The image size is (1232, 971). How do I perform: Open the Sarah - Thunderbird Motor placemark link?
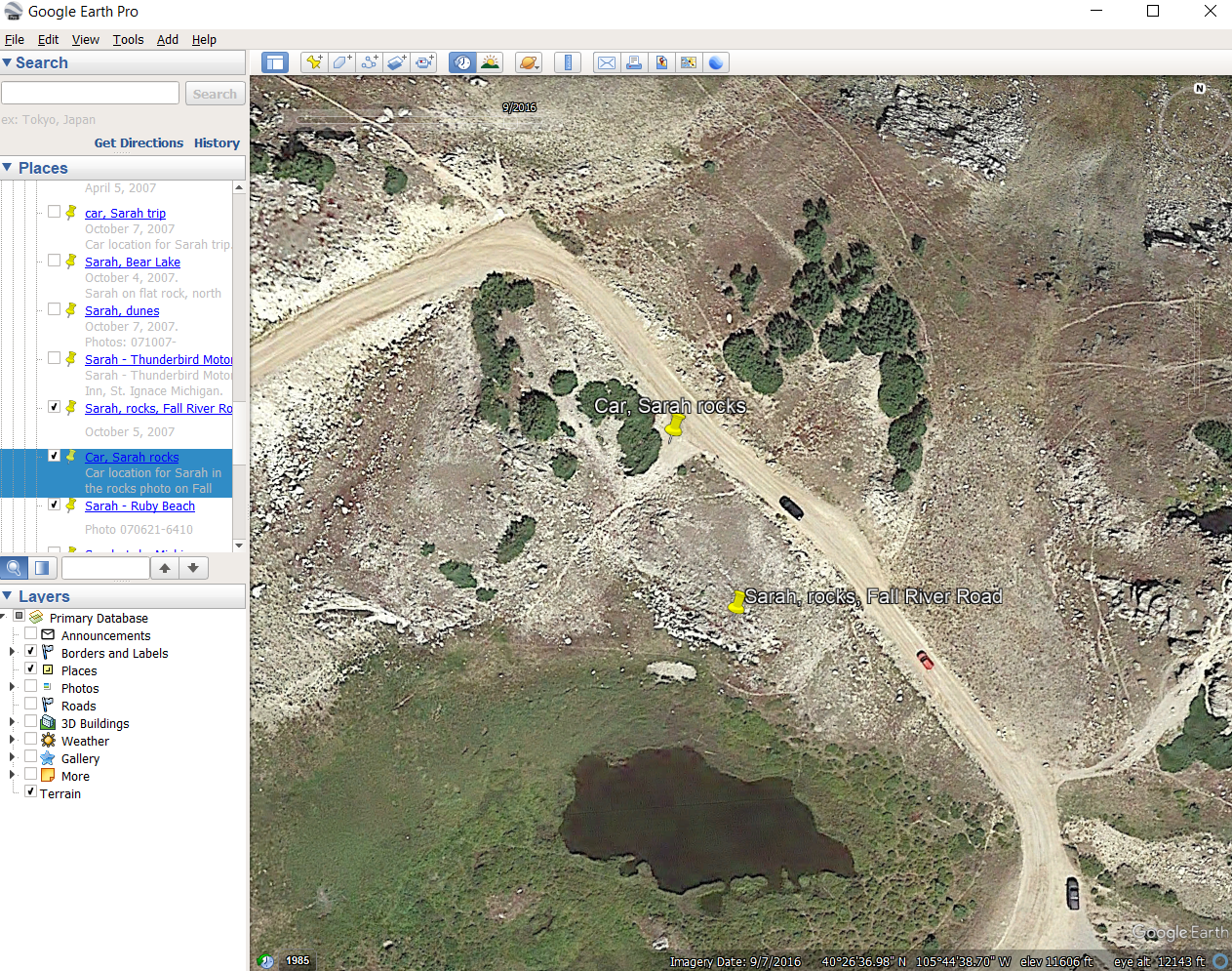point(158,359)
